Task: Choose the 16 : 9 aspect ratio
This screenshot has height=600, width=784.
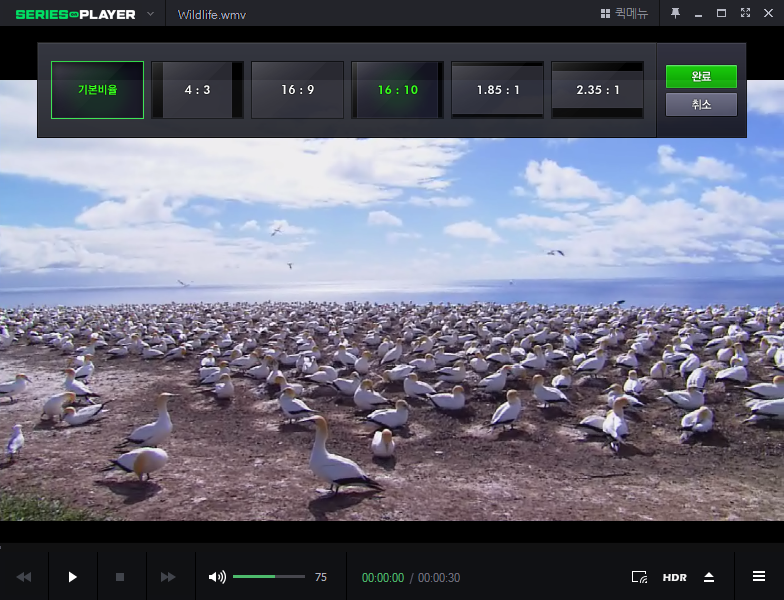Action: coord(298,90)
